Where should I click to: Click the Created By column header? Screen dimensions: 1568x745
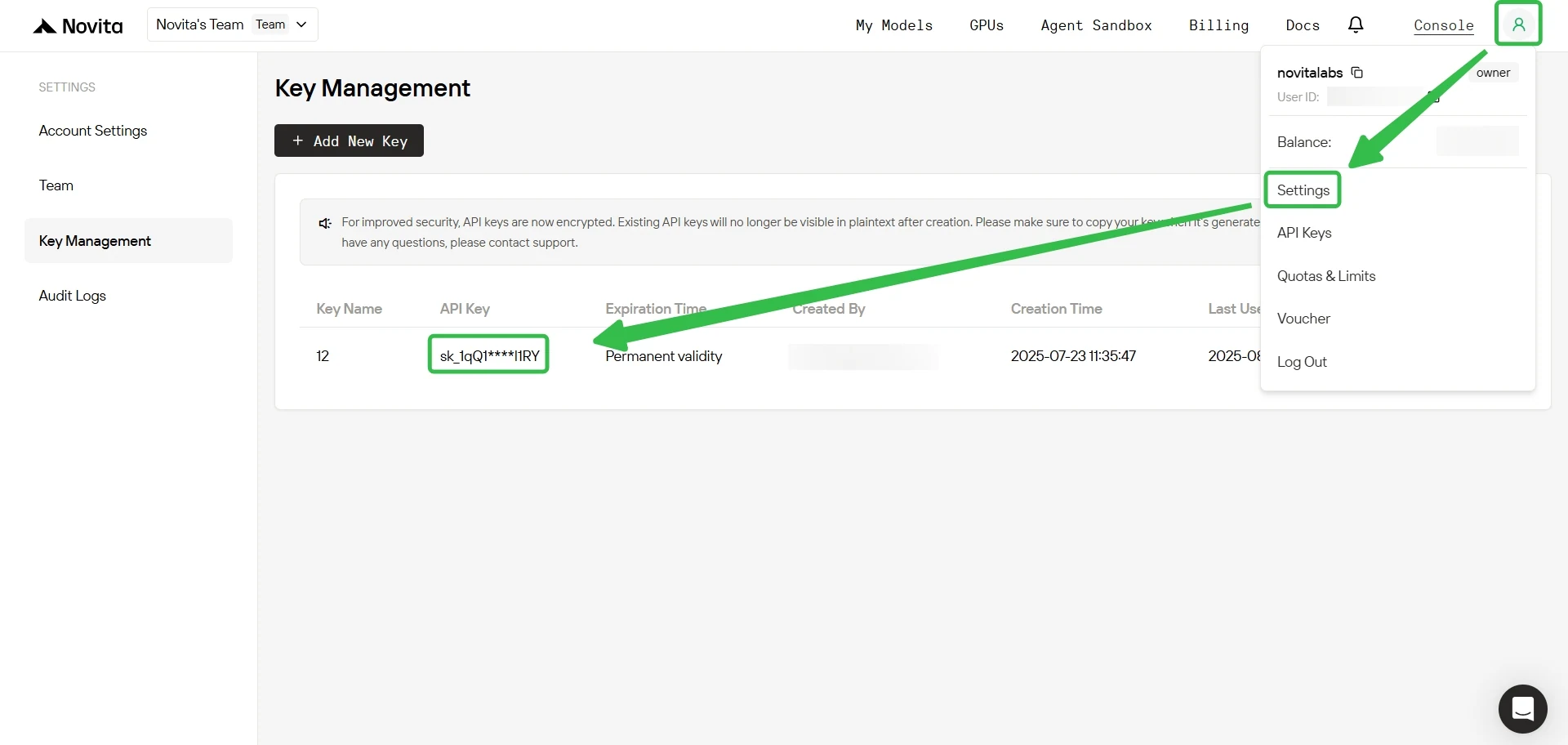(x=828, y=309)
